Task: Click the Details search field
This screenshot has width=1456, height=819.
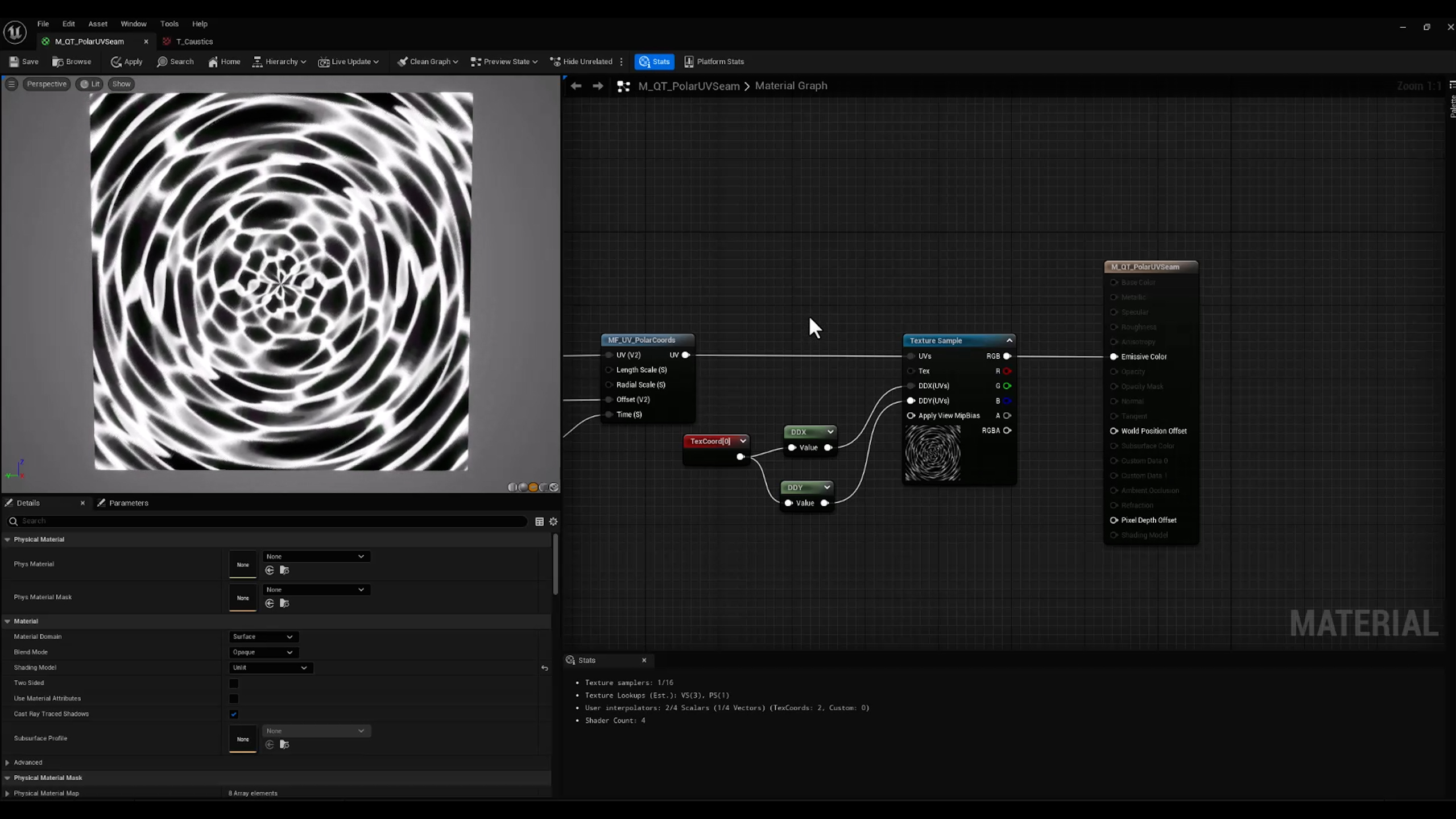Action: pos(267,521)
